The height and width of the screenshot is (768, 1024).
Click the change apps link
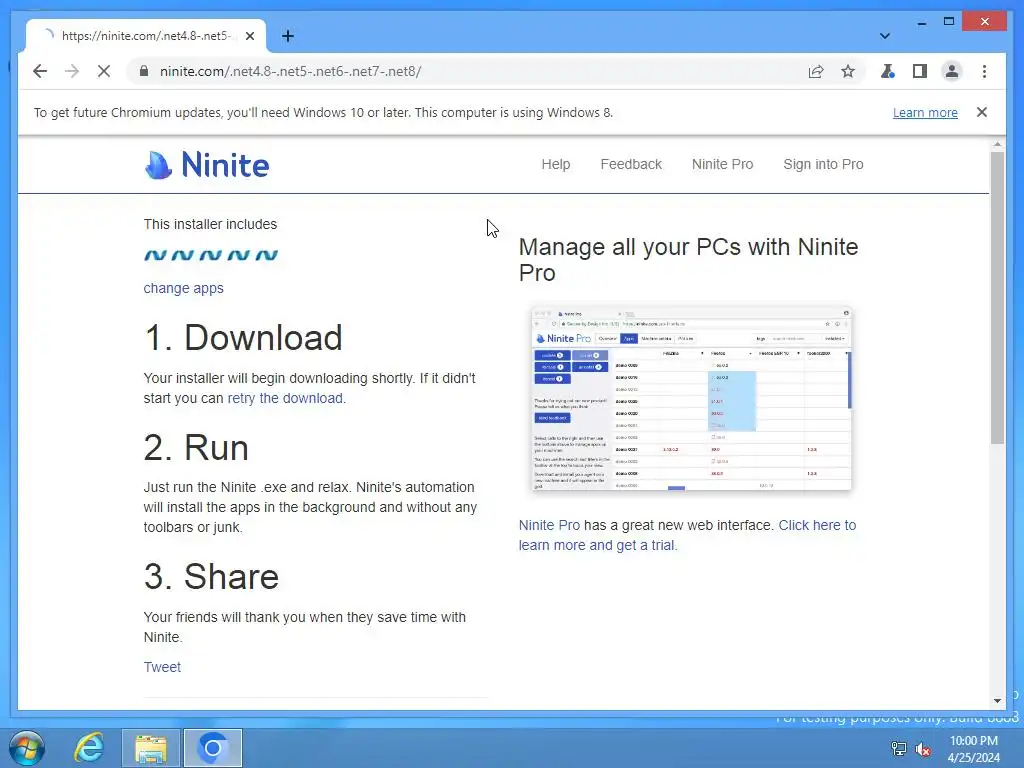(x=184, y=288)
